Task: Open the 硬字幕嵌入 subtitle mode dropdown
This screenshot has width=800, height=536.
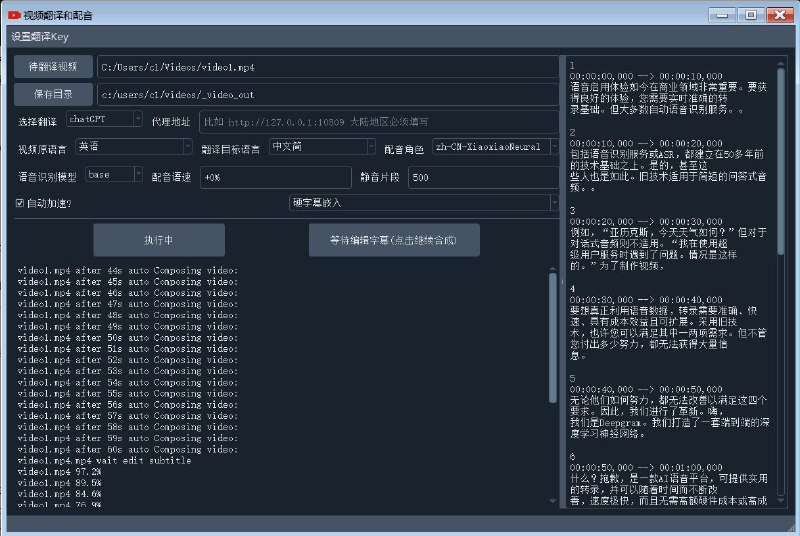Action: [x=423, y=202]
